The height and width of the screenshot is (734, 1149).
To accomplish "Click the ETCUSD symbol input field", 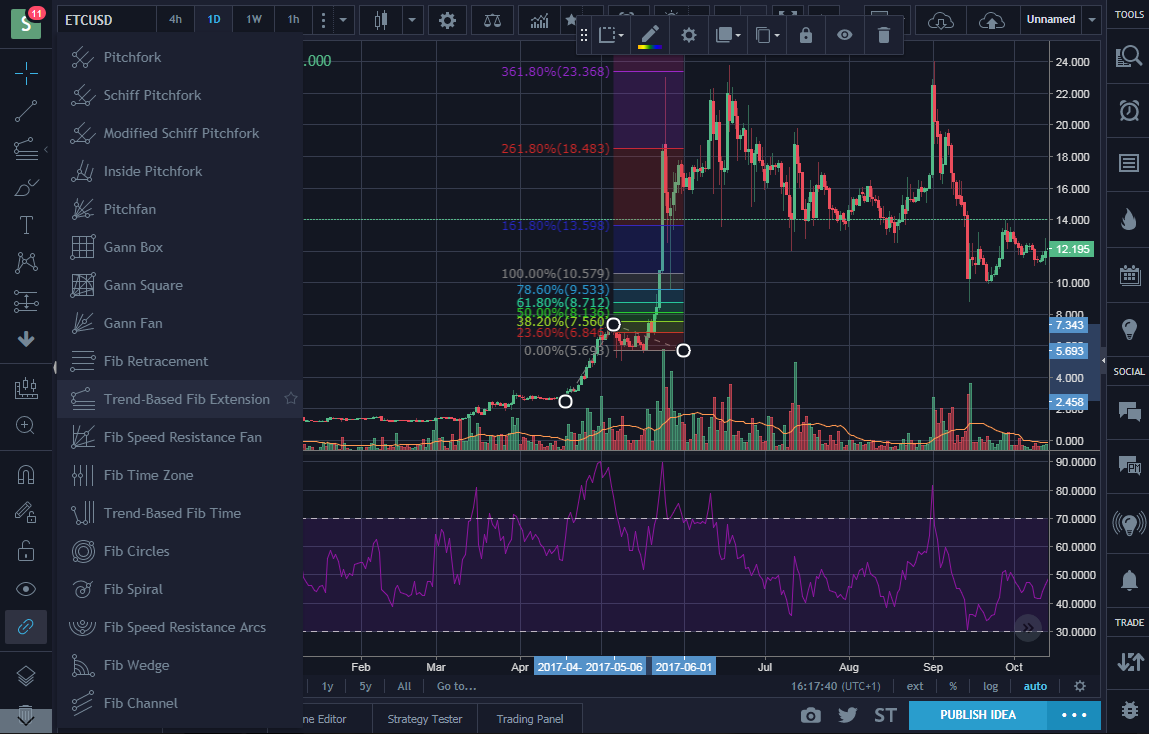I will [x=107, y=20].
